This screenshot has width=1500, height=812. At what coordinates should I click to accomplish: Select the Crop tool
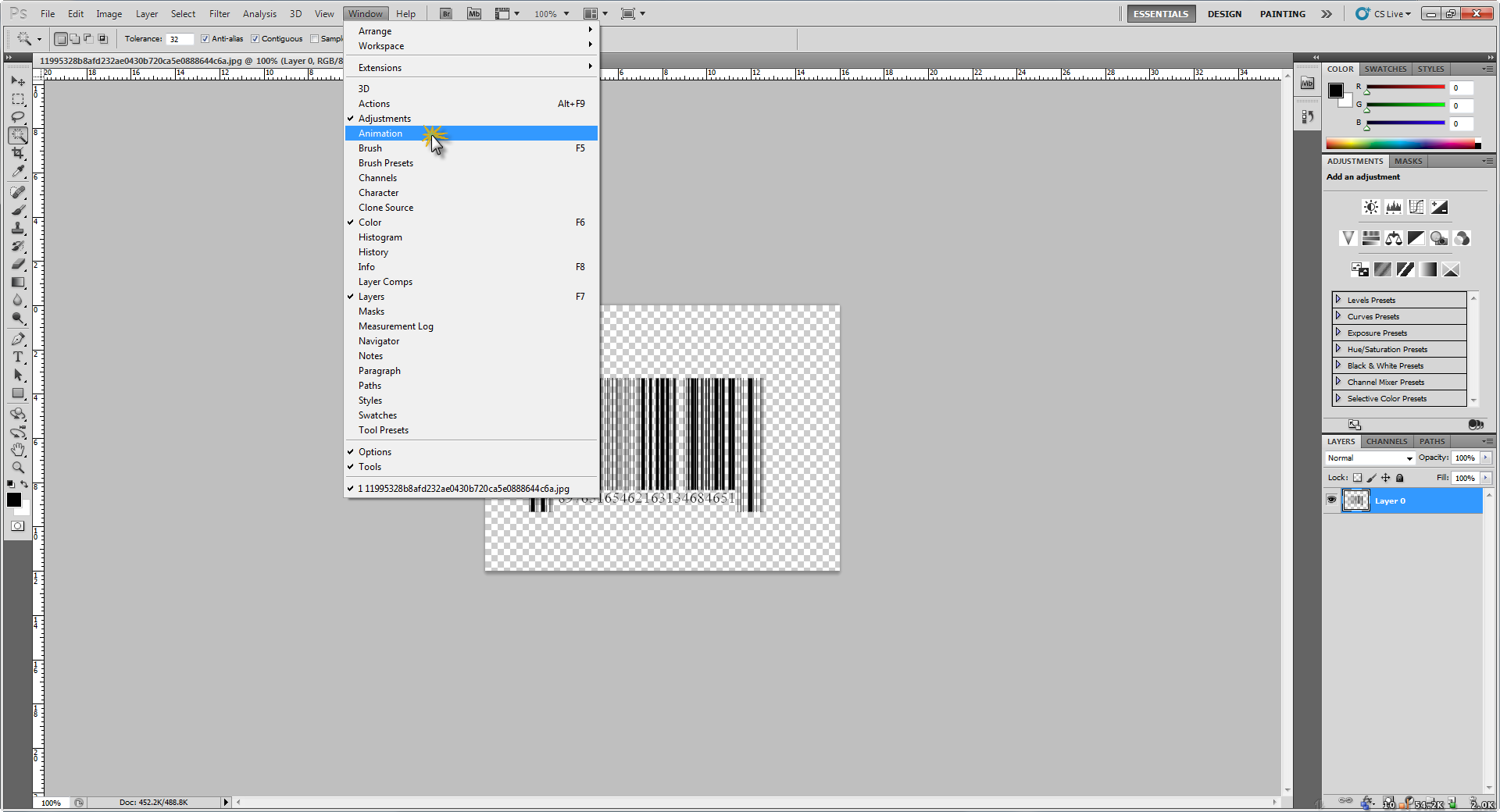(x=18, y=153)
